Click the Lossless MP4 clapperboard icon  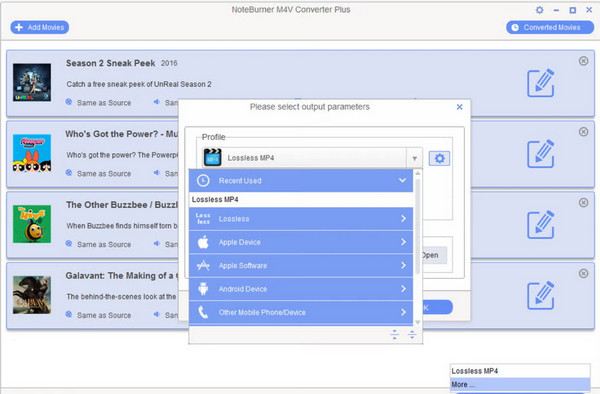[x=212, y=157]
